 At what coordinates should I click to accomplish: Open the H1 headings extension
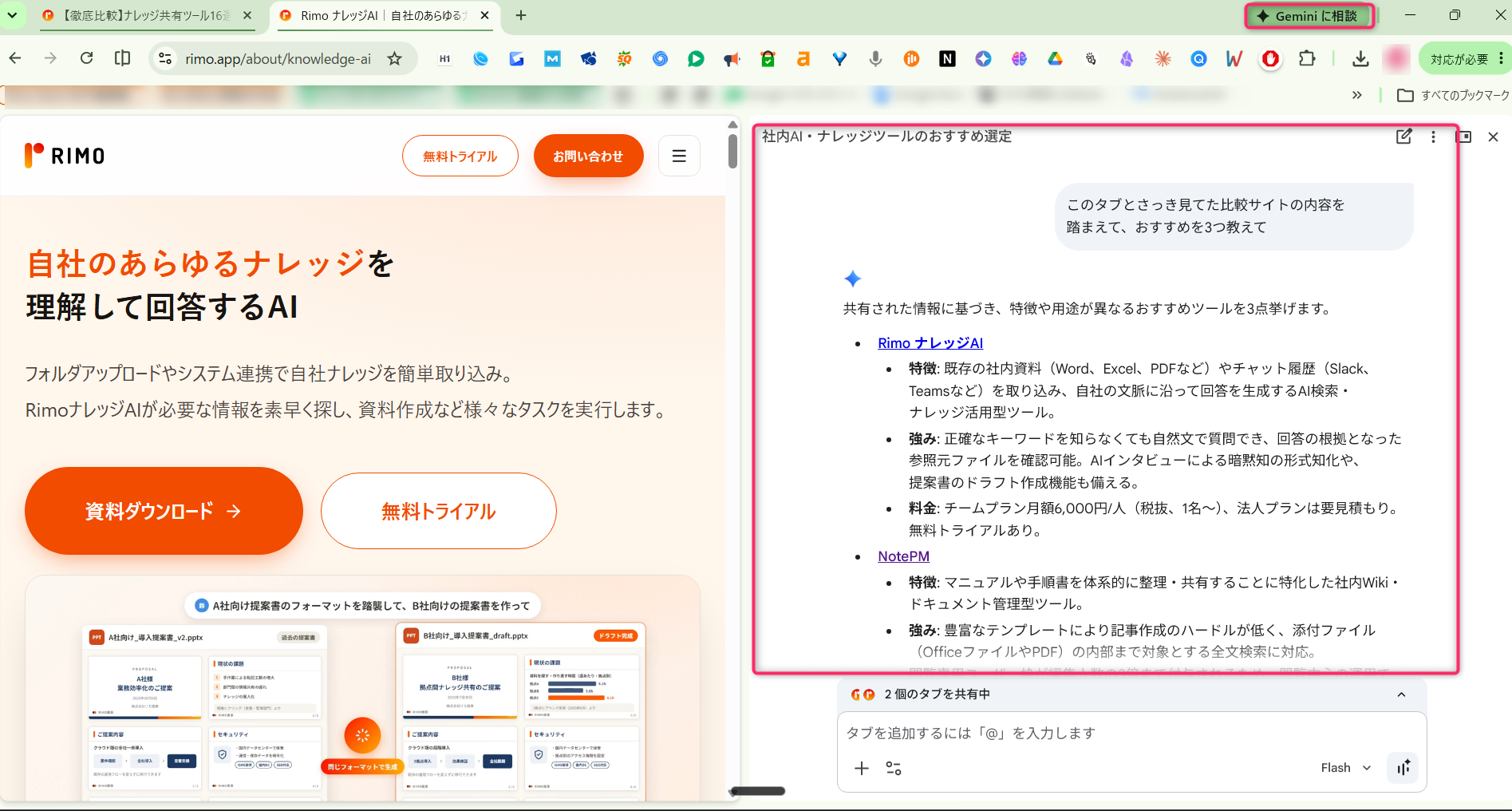tap(445, 58)
